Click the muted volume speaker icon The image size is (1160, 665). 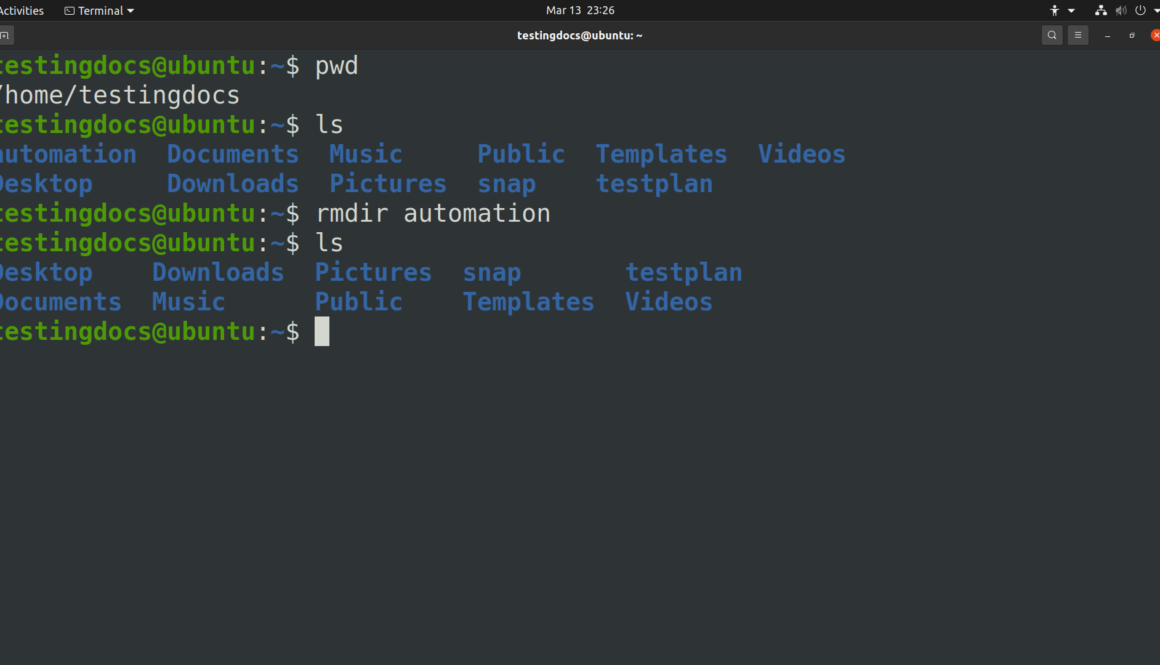[1120, 11]
